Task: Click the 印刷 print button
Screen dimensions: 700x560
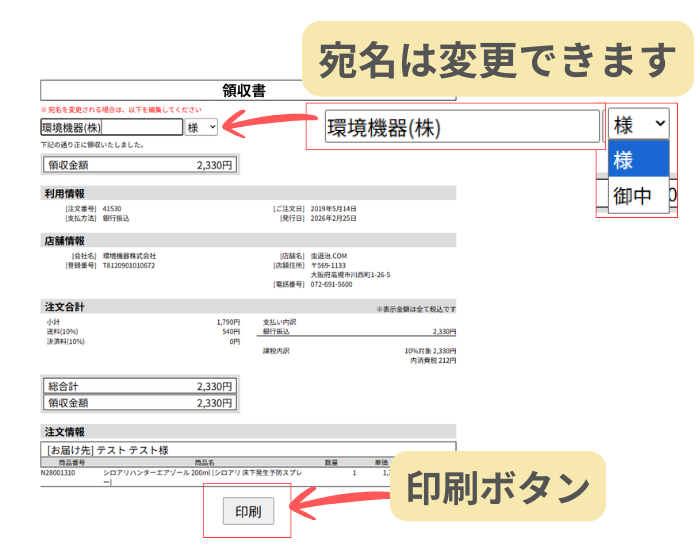Action: click(x=248, y=511)
